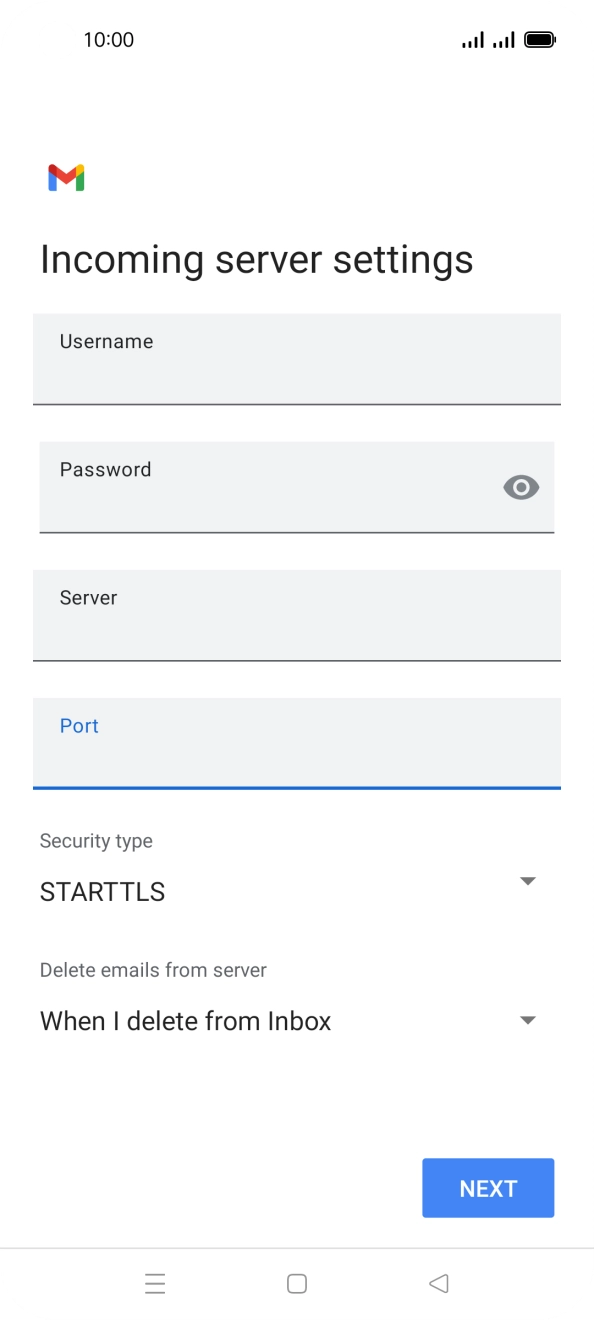The image size is (594, 1320).
Task: Change STARTTLS to another security type
Action: click(x=528, y=880)
